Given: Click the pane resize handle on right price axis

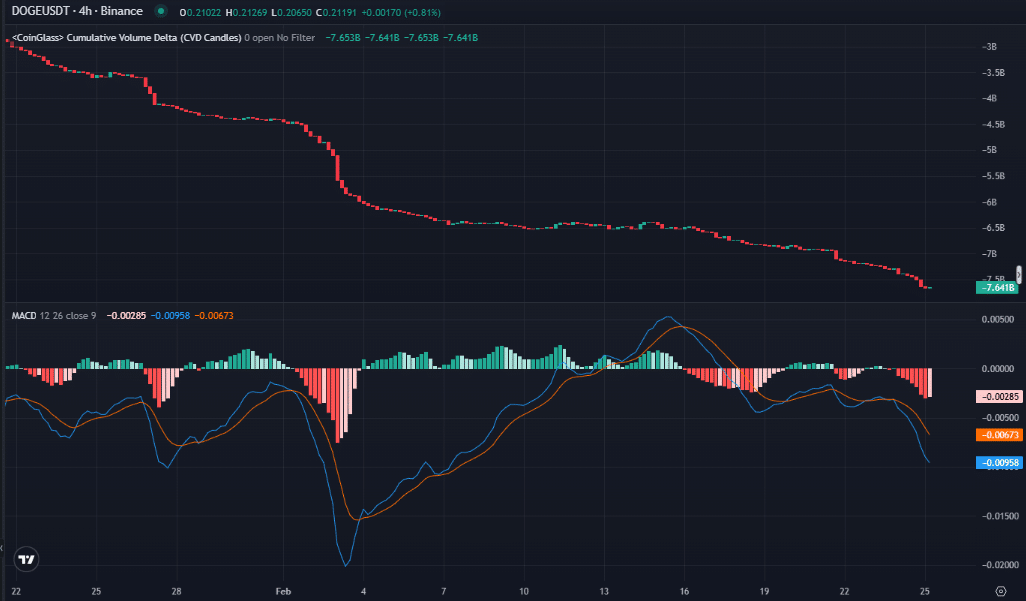Looking at the screenshot, I should tap(1019, 274).
